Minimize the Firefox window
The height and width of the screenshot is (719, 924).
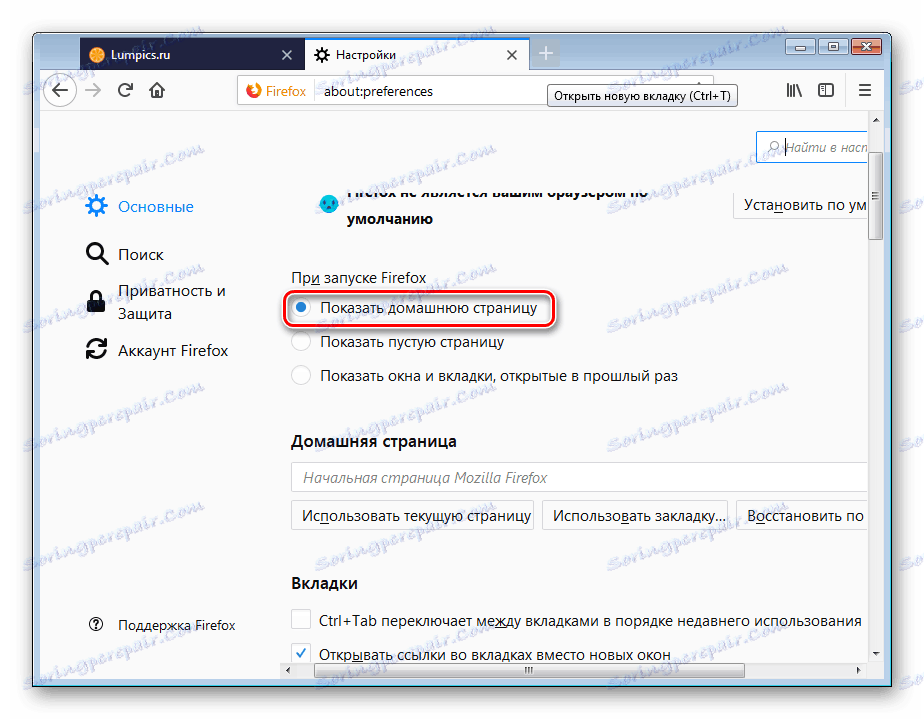click(x=800, y=47)
